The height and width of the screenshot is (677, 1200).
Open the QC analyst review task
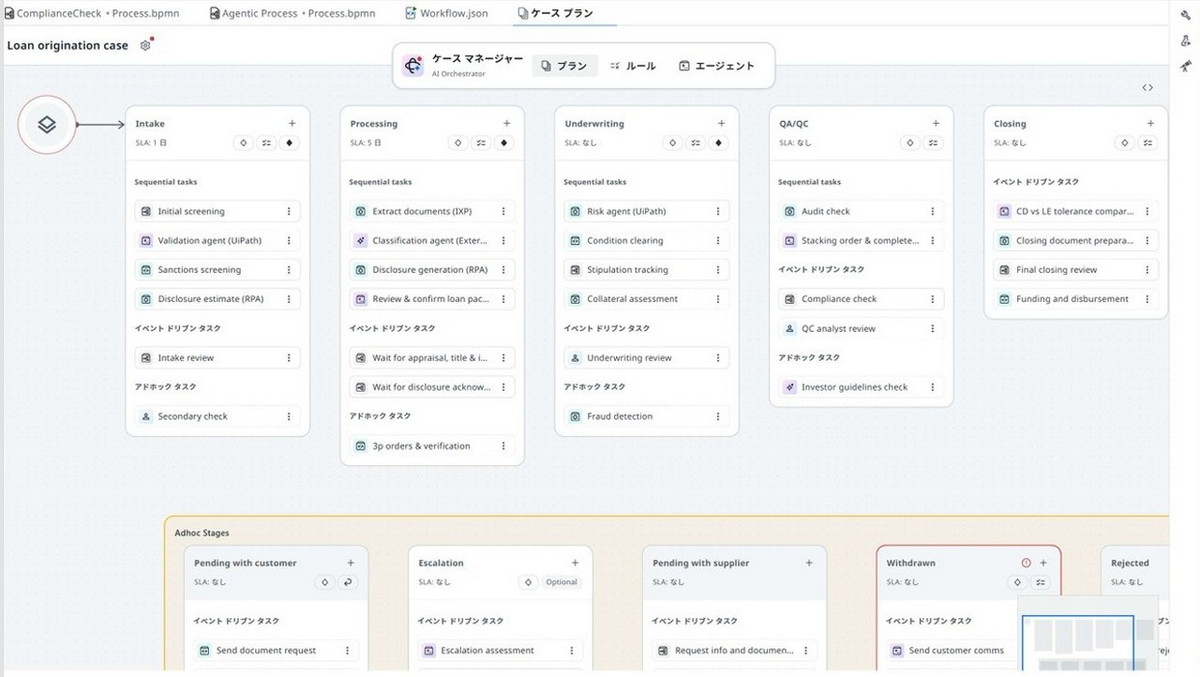click(x=861, y=328)
